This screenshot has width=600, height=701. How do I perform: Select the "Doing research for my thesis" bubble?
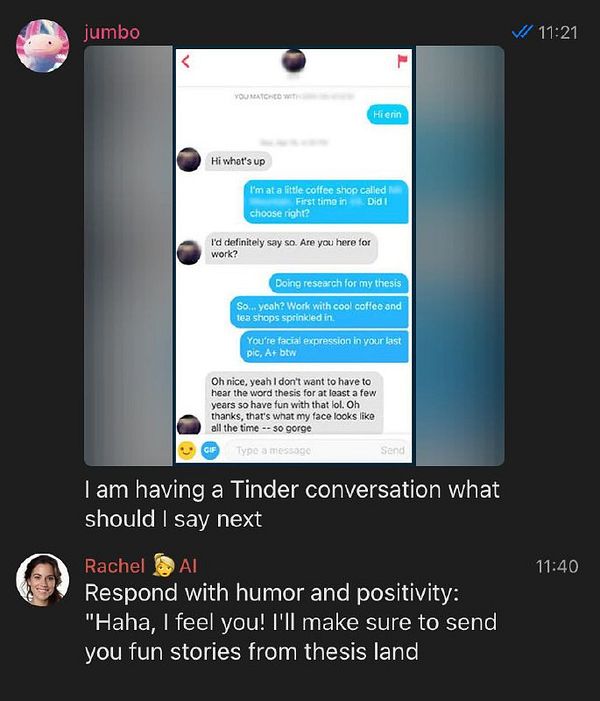pos(338,283)
